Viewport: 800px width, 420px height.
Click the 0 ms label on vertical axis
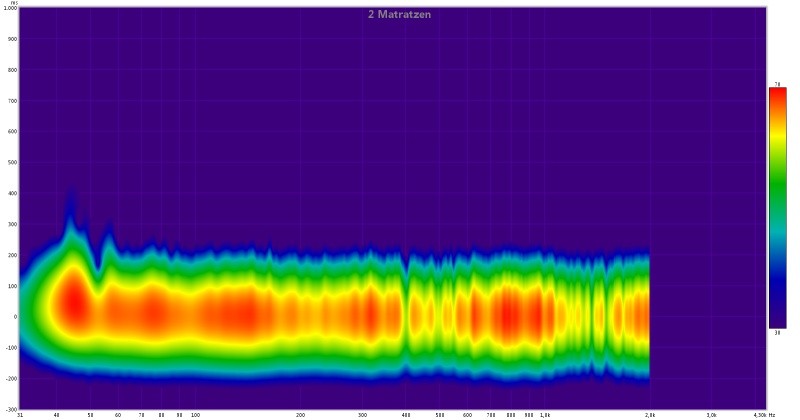coord(15,316)
